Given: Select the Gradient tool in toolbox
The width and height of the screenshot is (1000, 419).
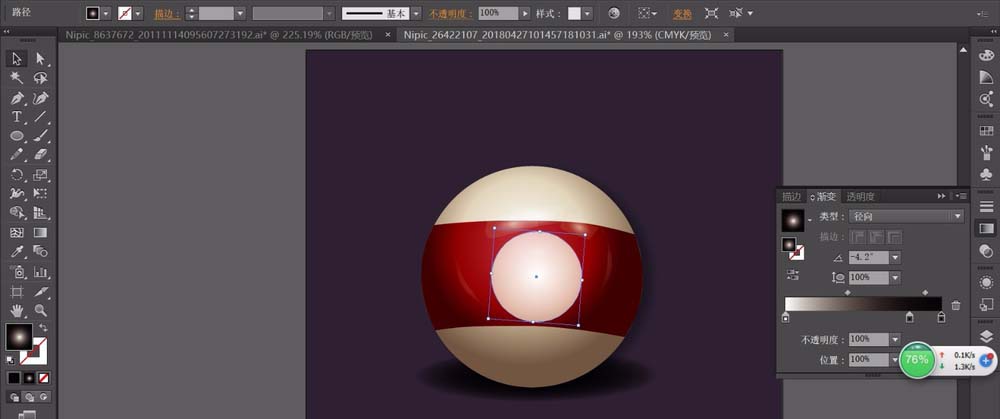Looking at the screenshot, I should (x=41, y=233).
